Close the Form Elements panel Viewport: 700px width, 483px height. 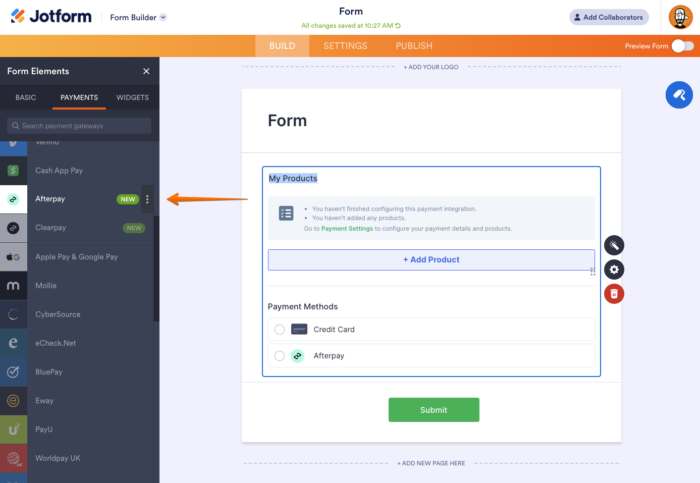tap(146, 71)
